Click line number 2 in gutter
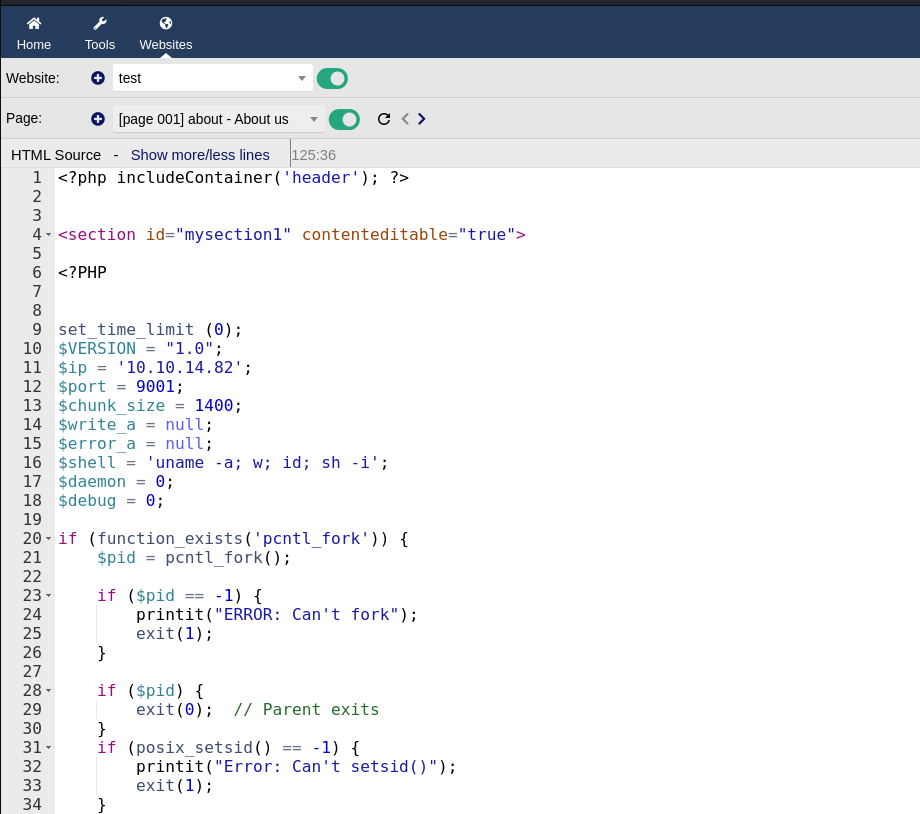Viewport: 920px width, 814px height. [x=37, y=196]
